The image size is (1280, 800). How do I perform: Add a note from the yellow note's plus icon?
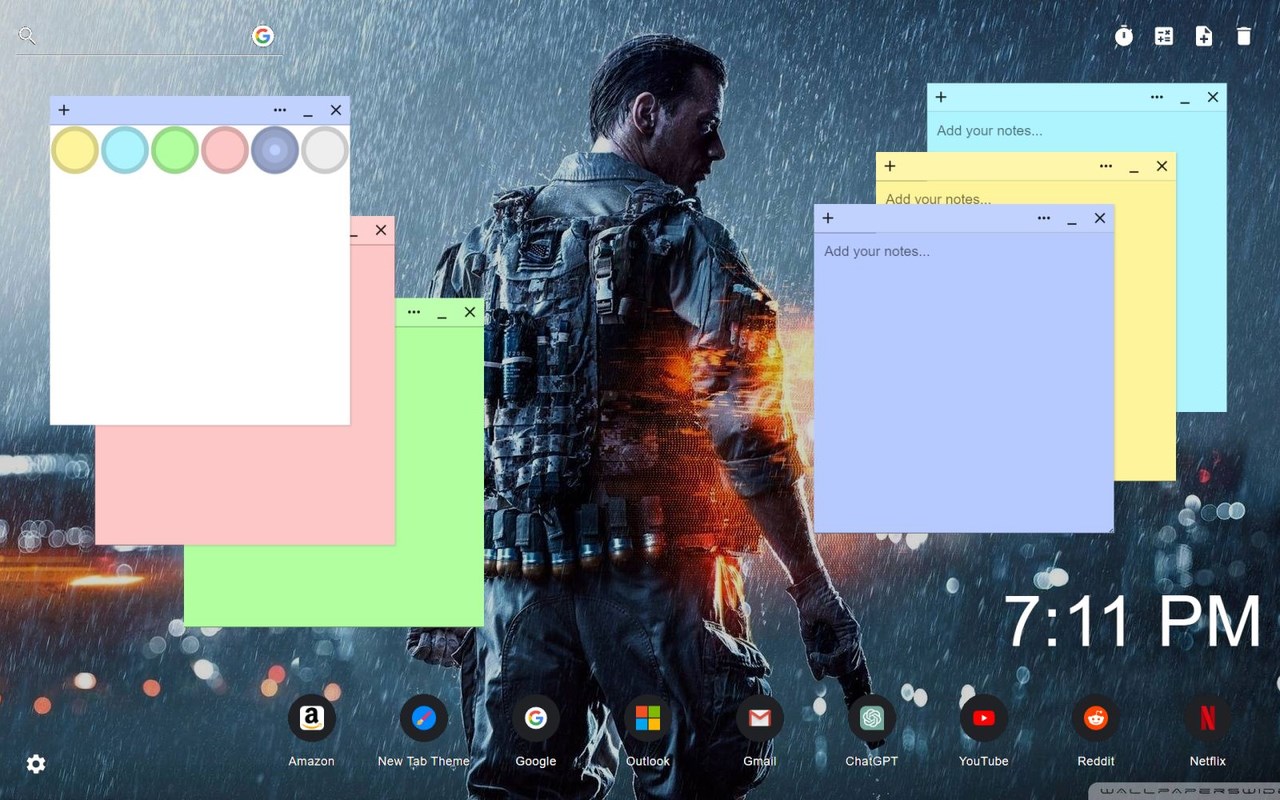pos(890,166)
